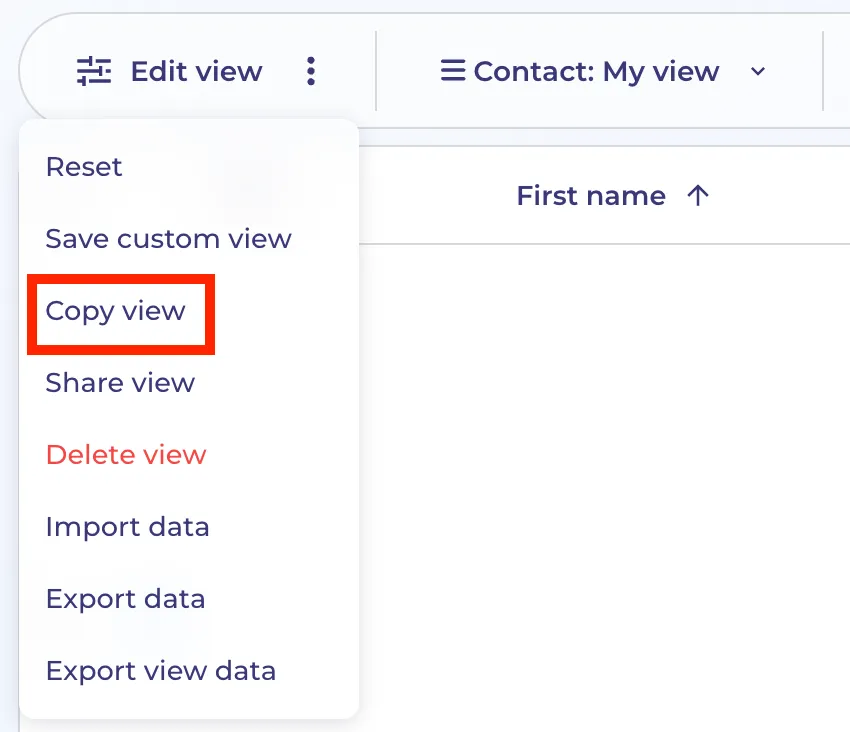Viewport: 850px width, 732px height.
Task: Click the list icon beside Contact: My view
Action: [453, 70]
